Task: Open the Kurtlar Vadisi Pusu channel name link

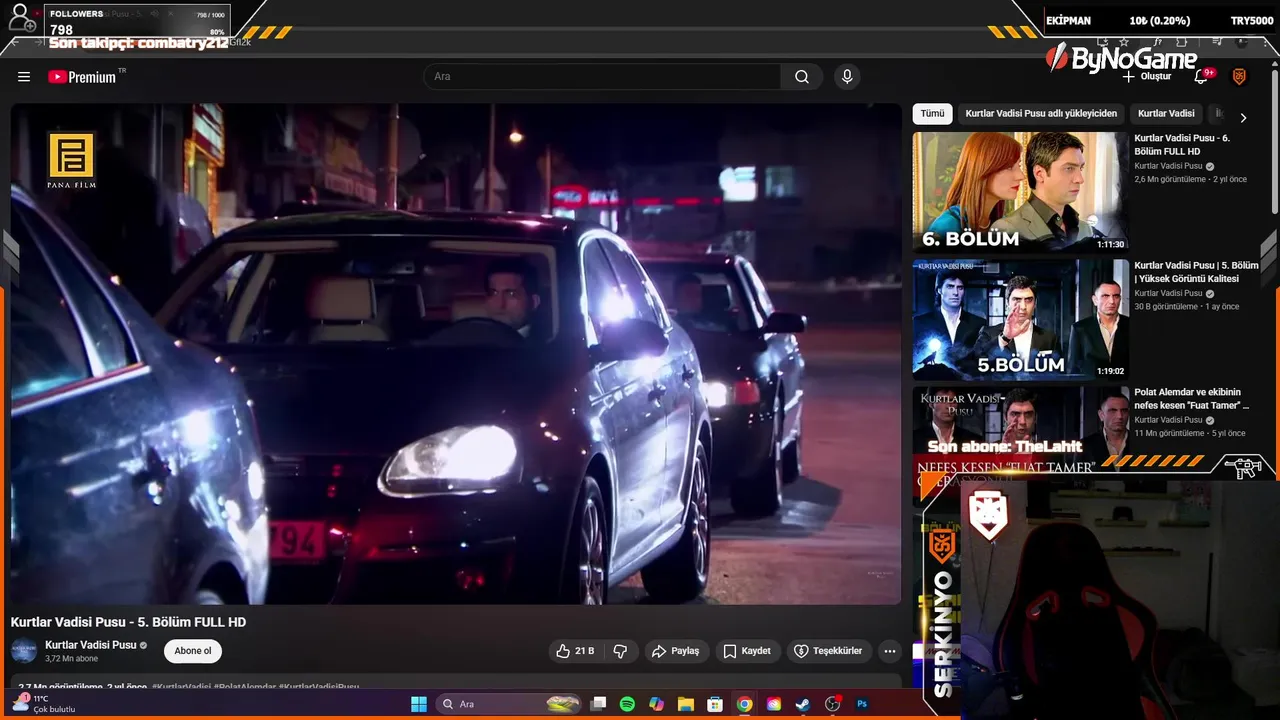Action: tap(91, 645)
